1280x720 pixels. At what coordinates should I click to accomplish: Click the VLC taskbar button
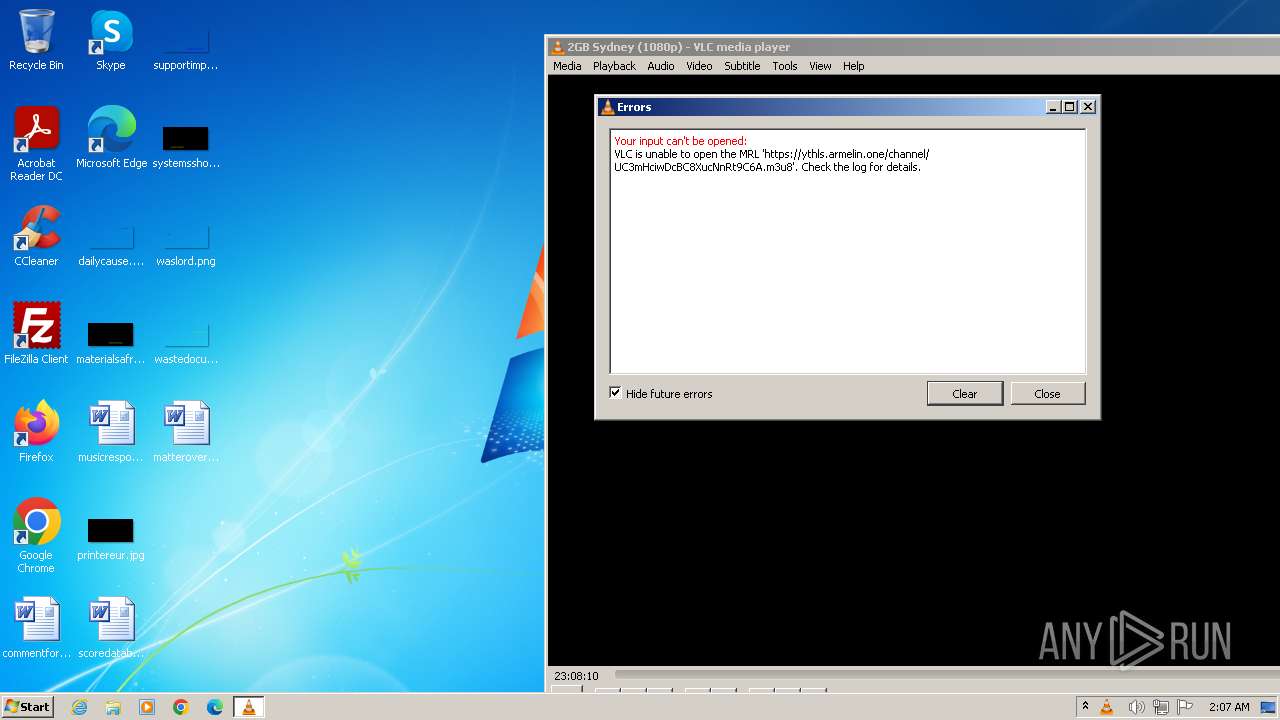point(248,707)
